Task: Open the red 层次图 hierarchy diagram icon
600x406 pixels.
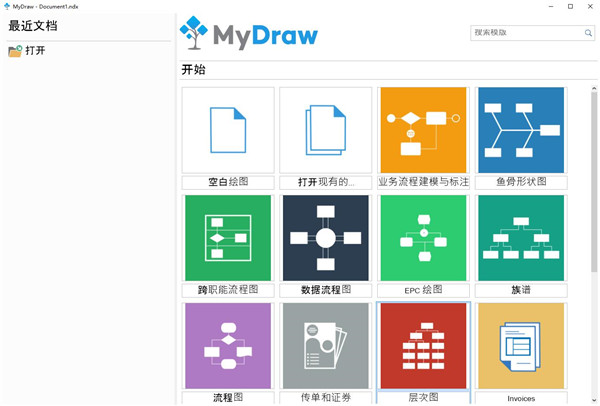Action: [x=423, y=346]
